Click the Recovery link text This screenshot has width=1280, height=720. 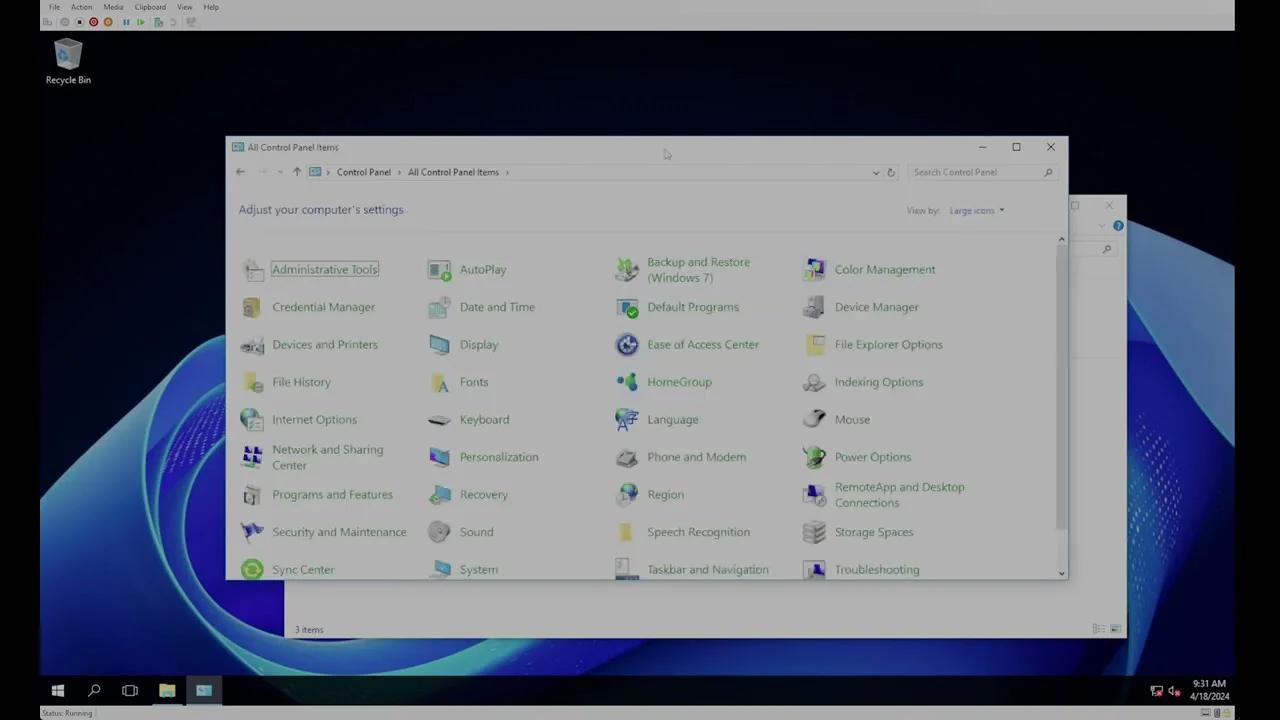tap(484, 495)
